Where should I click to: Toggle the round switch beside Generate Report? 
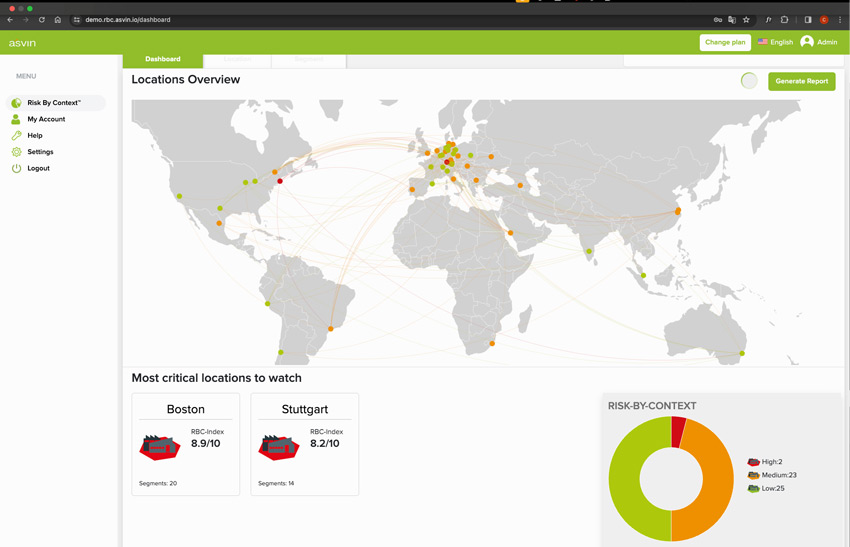(x=749, y=81)
